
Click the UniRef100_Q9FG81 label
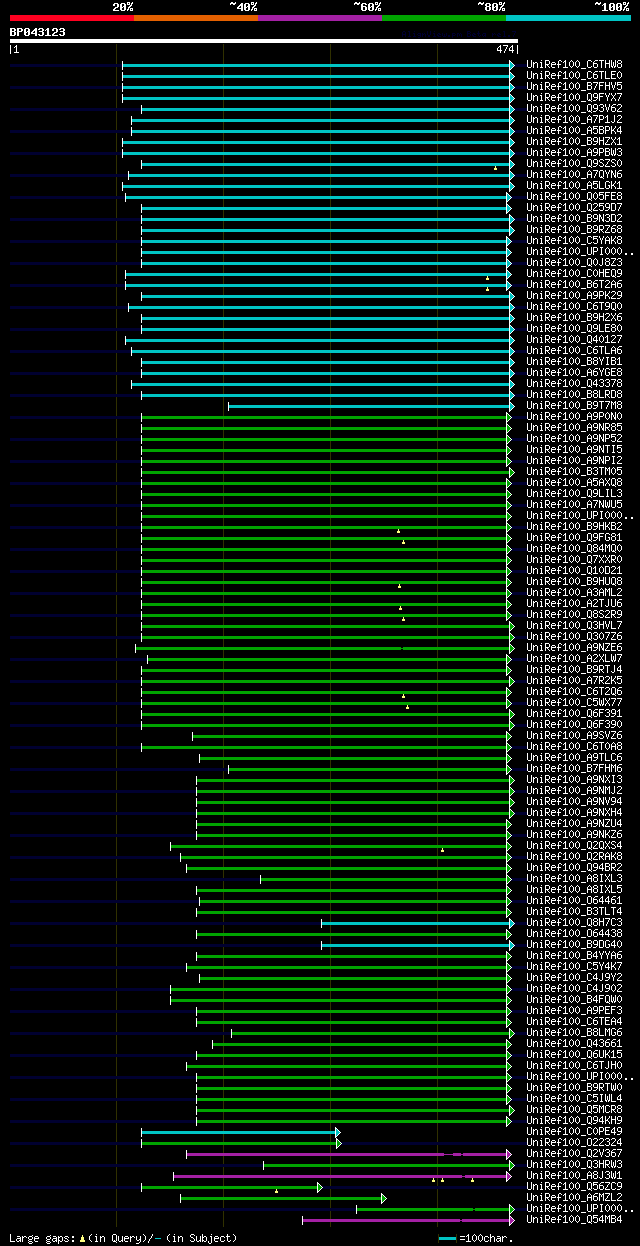tap(574, 537)
